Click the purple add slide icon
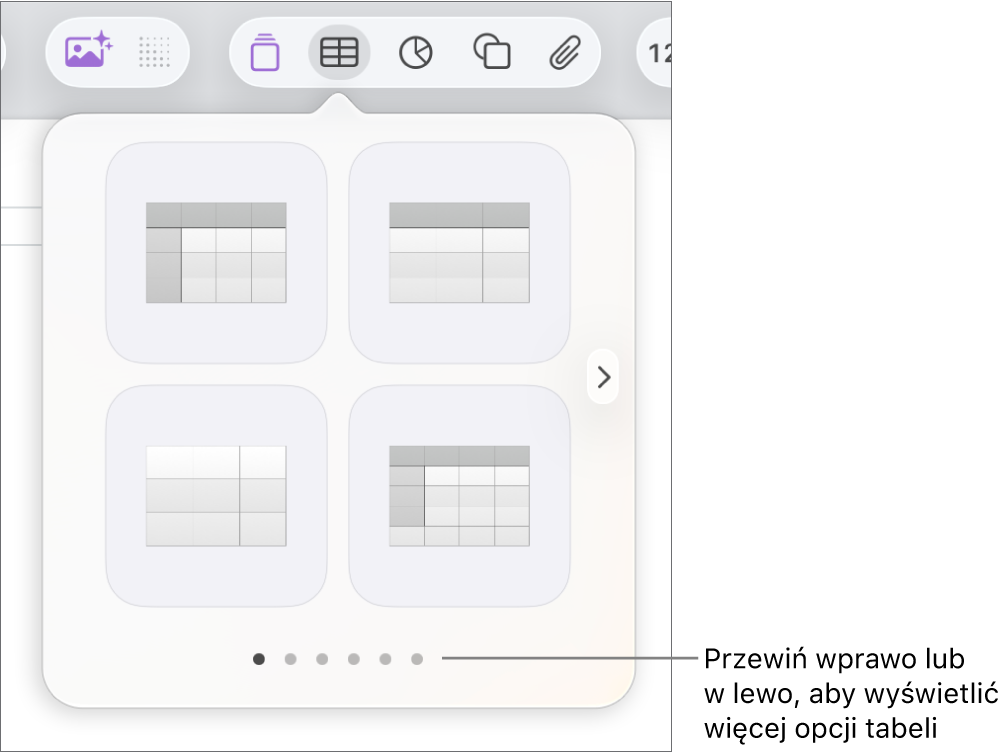1007x753 pixels. [265, 52]
